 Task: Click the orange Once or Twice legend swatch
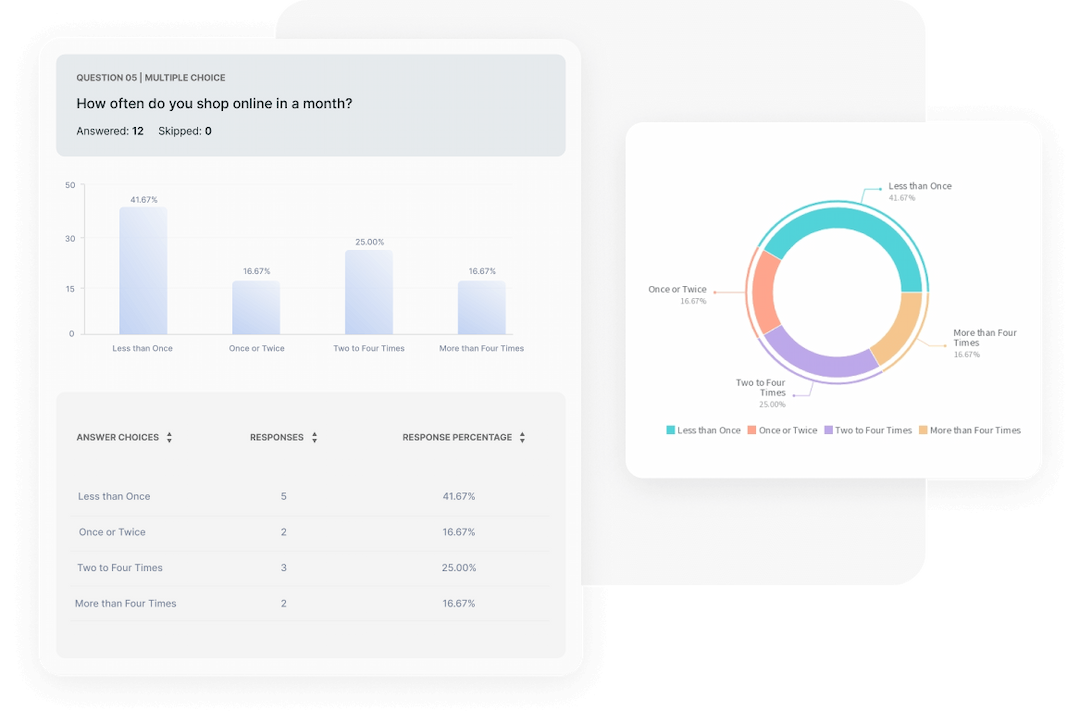tap(753, 430)
